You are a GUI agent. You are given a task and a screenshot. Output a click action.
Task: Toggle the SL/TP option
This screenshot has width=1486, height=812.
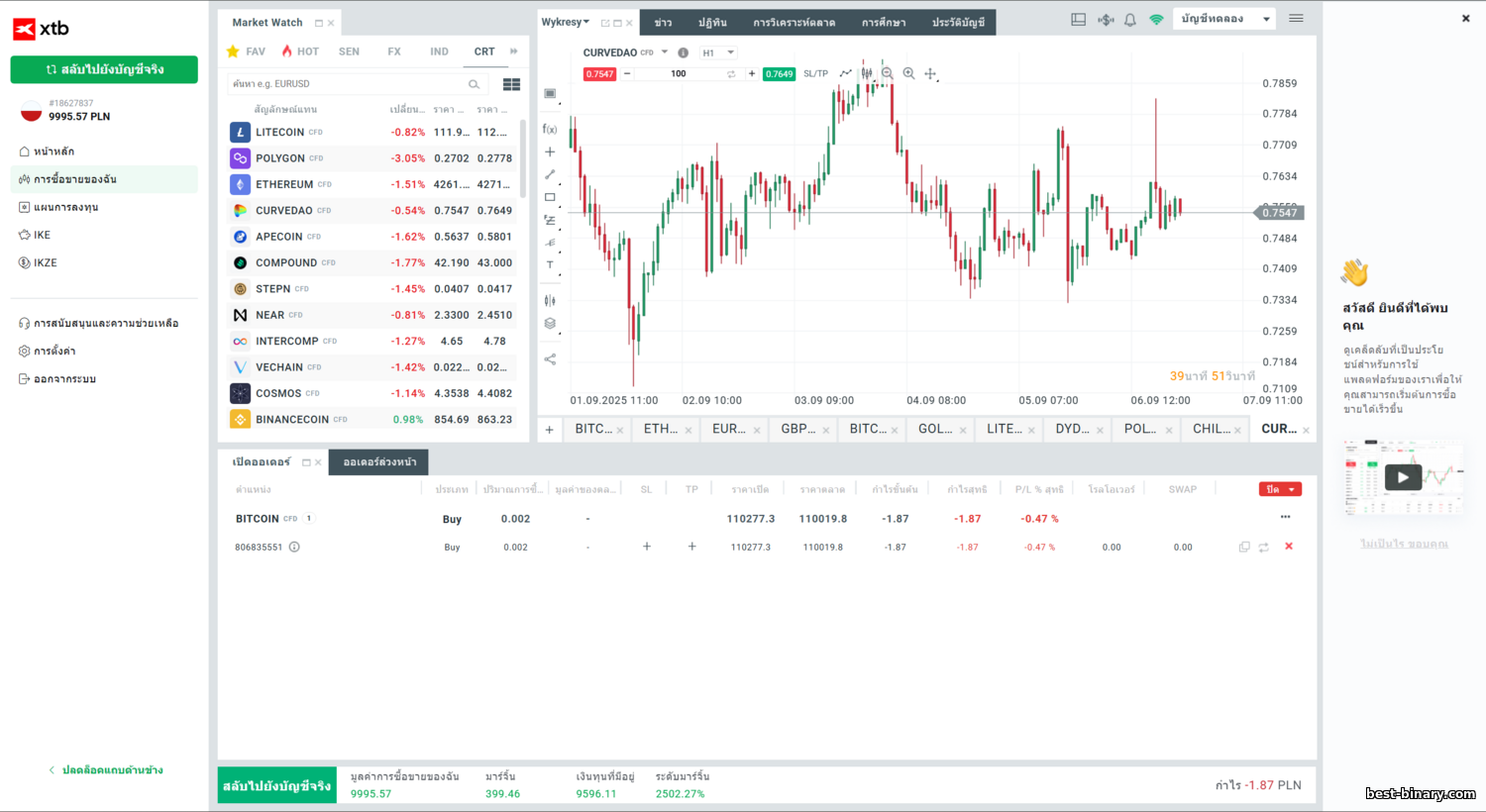pos(815,74)
